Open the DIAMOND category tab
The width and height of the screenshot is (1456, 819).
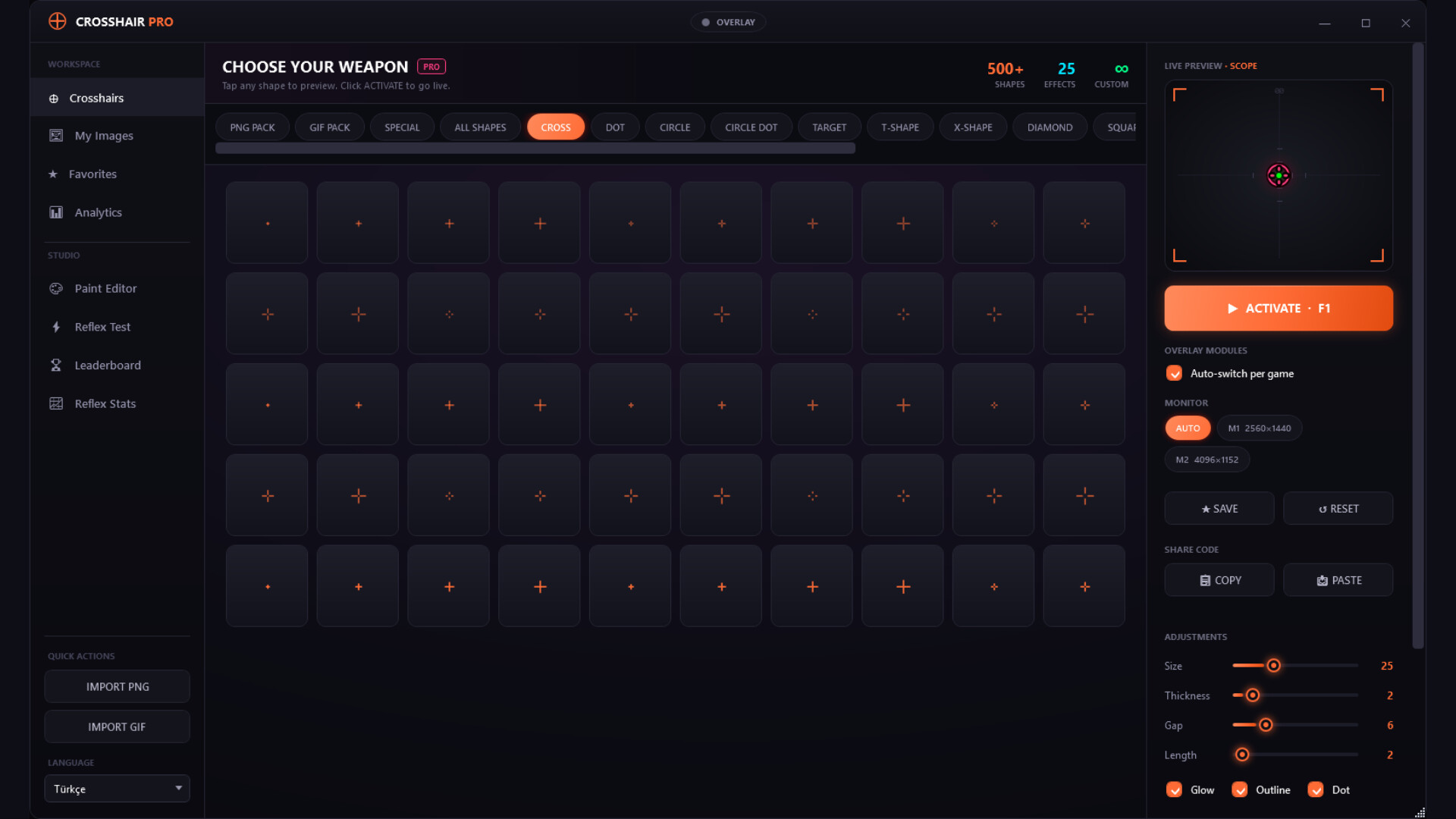coord(1050,127)
